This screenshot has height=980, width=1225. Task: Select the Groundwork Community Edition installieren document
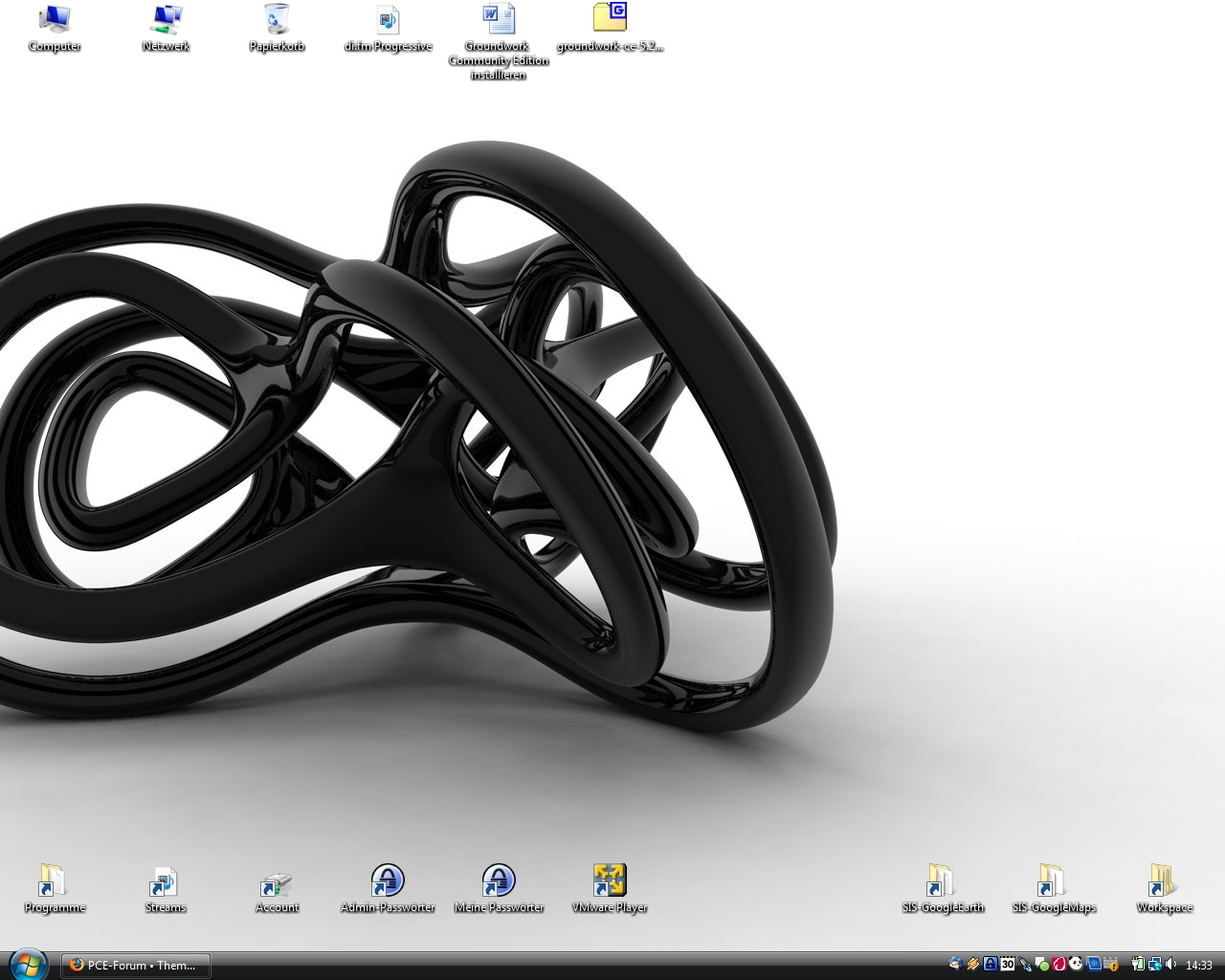click(498, 19)
